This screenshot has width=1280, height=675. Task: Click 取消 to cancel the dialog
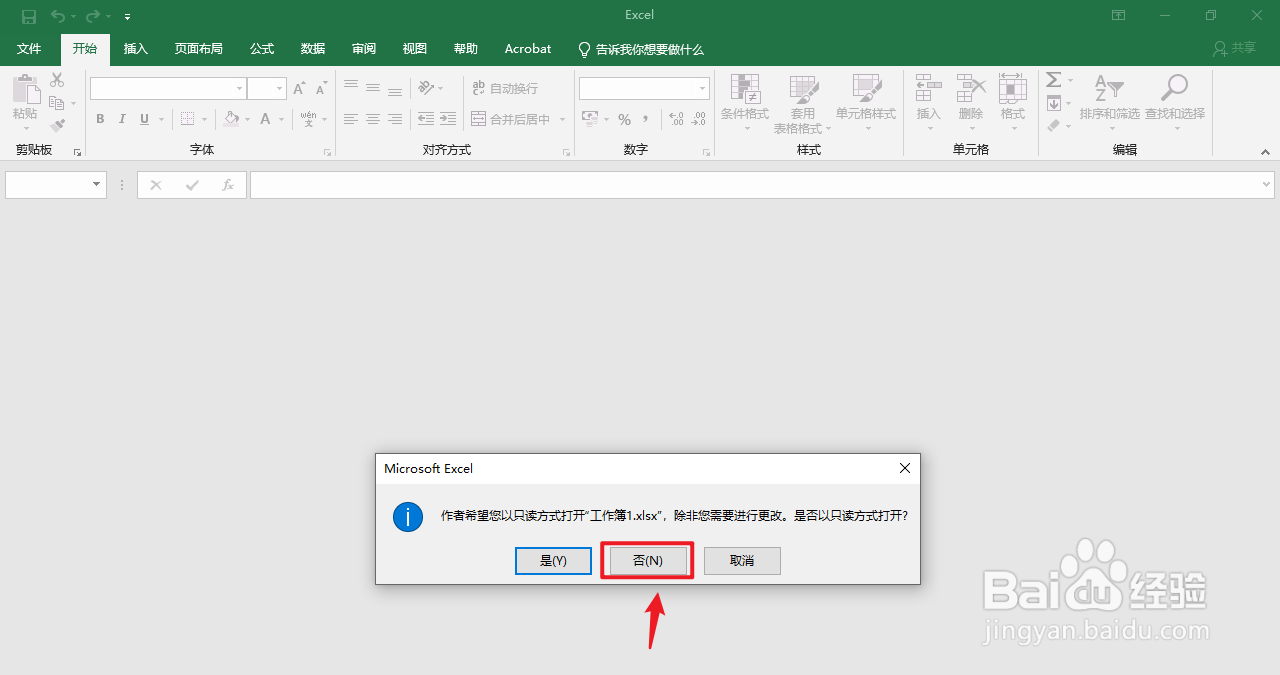742,561
